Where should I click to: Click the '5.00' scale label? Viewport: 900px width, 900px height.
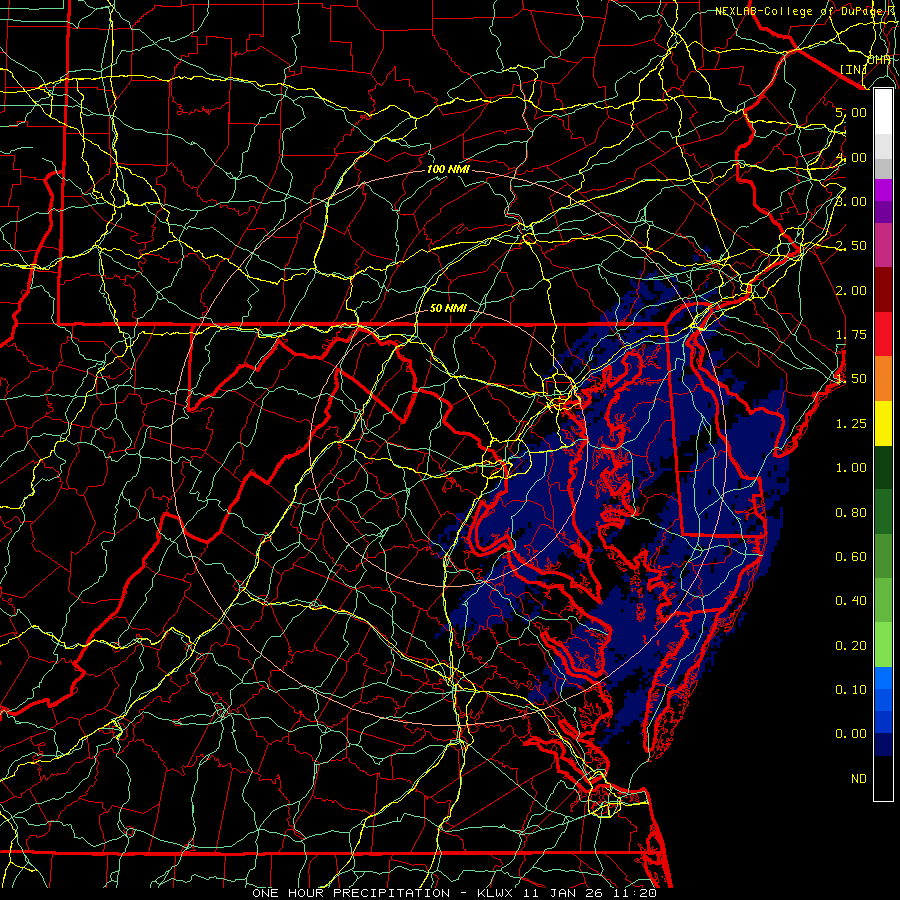851,112
